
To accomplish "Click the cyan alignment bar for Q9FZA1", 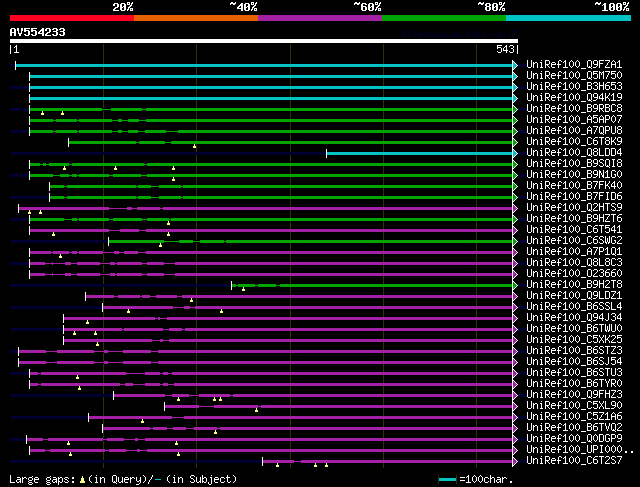I will pyautogui.click(x=264, y=65).
